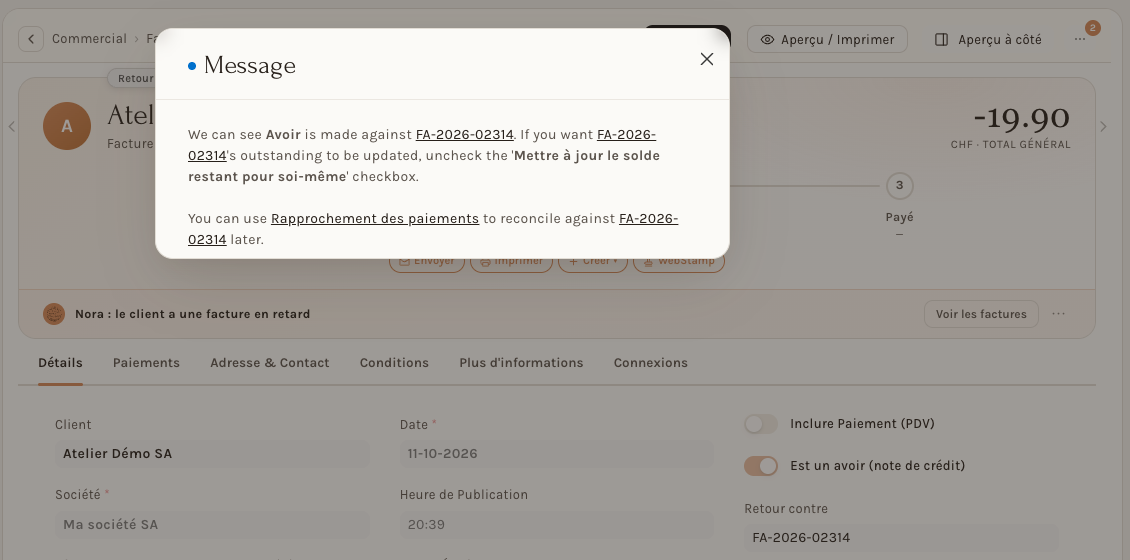The height and width of the screenshot is (560, 1130).
Task: Click the Date field 11-10-2026
Action: coord(556,454)
